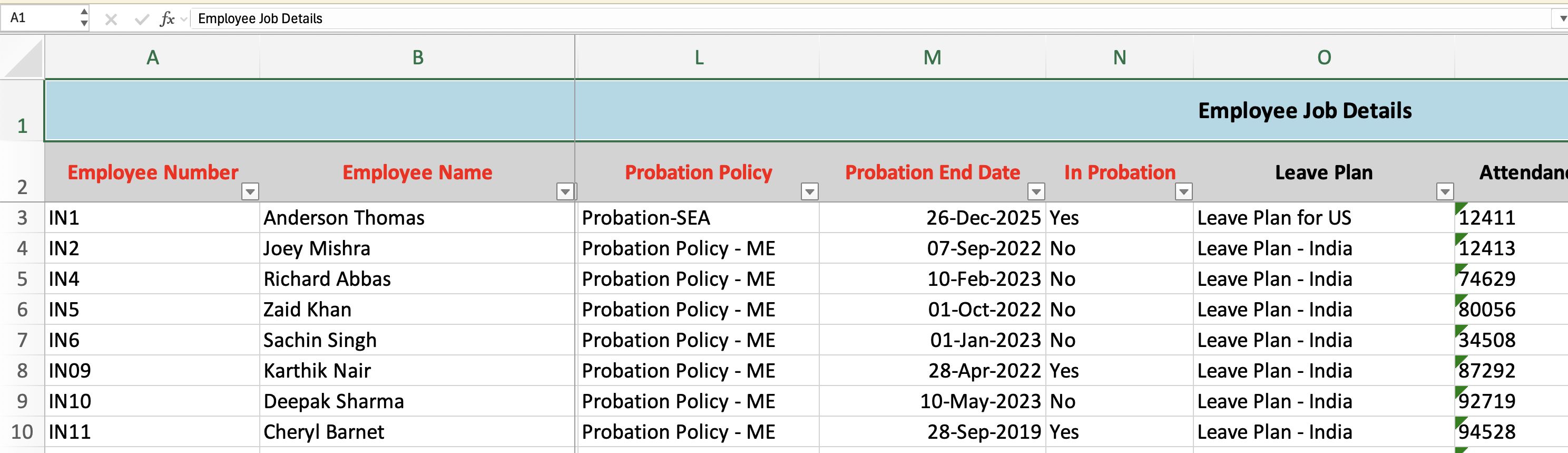Image resolution: width=1568 pixels, height=453 pixels.
Task: Click the cancel entry X icon
Action: coord(111,20)
